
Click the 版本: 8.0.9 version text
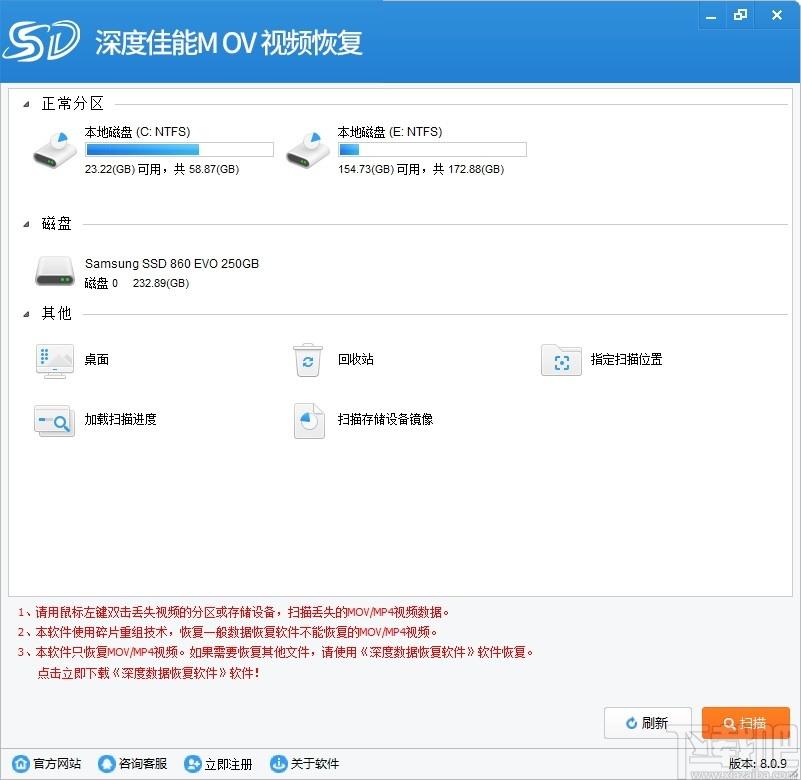(x=758, y=764)
